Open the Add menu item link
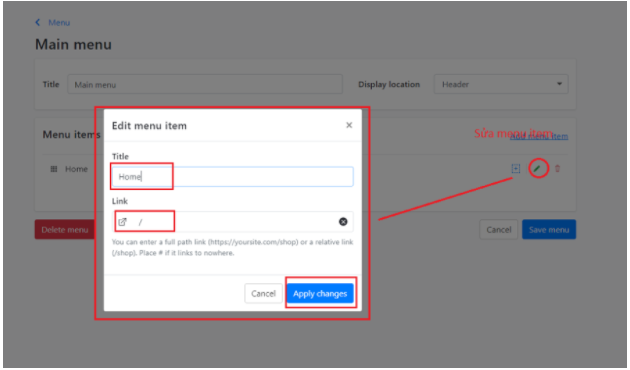Screen dimensions: 630x370 [x=539, y=136]
